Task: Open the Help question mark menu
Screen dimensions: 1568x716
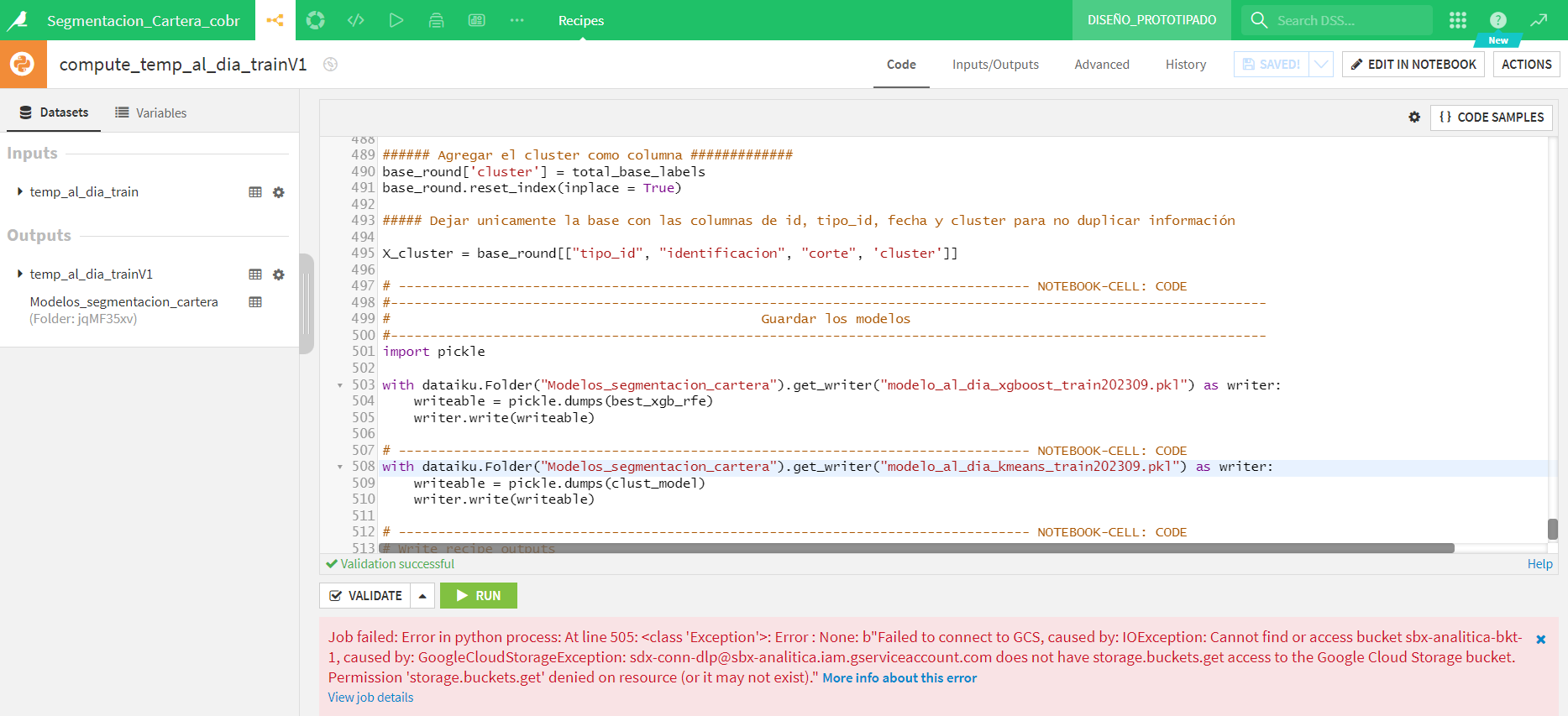Action: click(1498, 20)
